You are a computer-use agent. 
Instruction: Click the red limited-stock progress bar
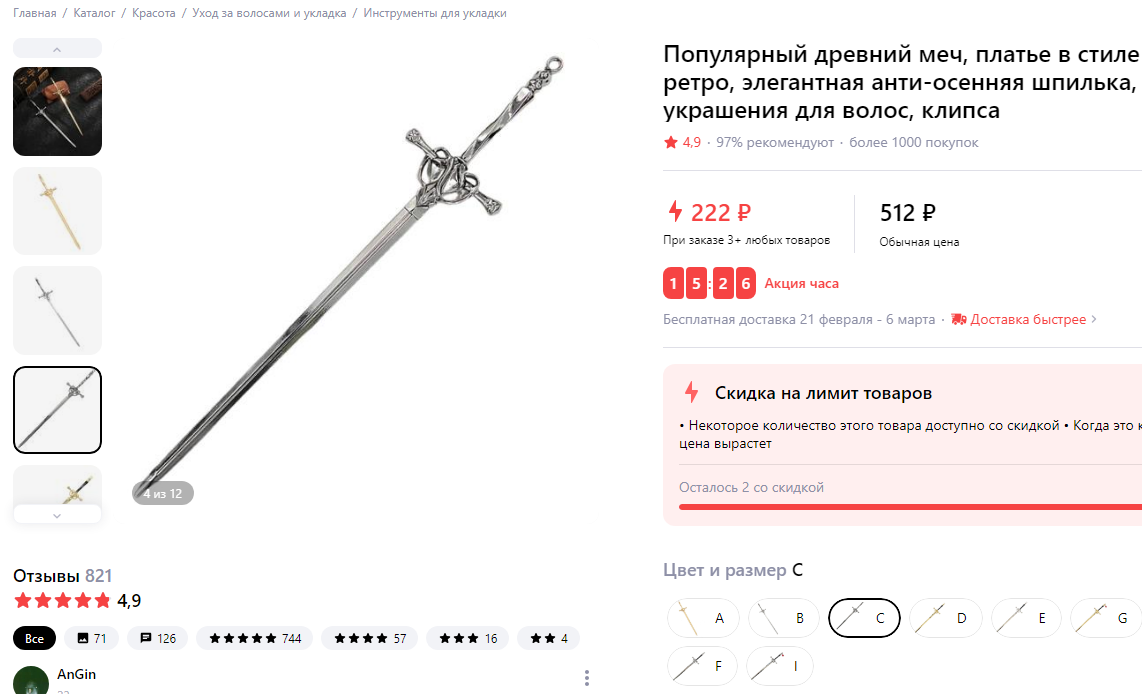point(910,507)
